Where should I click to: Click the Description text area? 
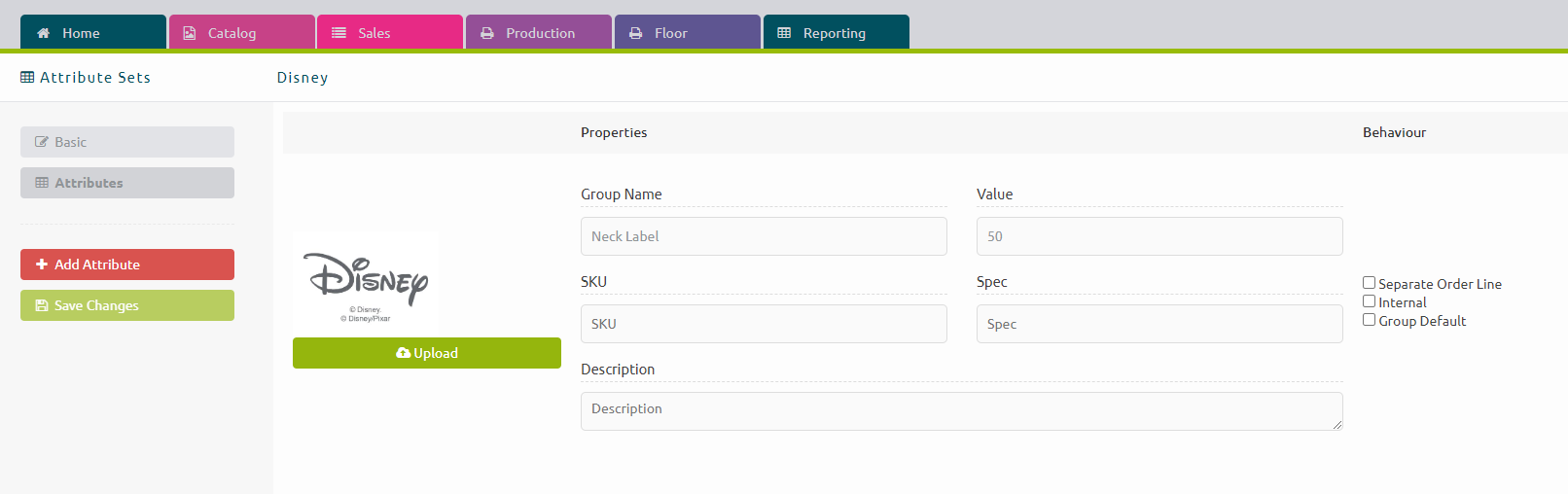[x=962, y=411]
